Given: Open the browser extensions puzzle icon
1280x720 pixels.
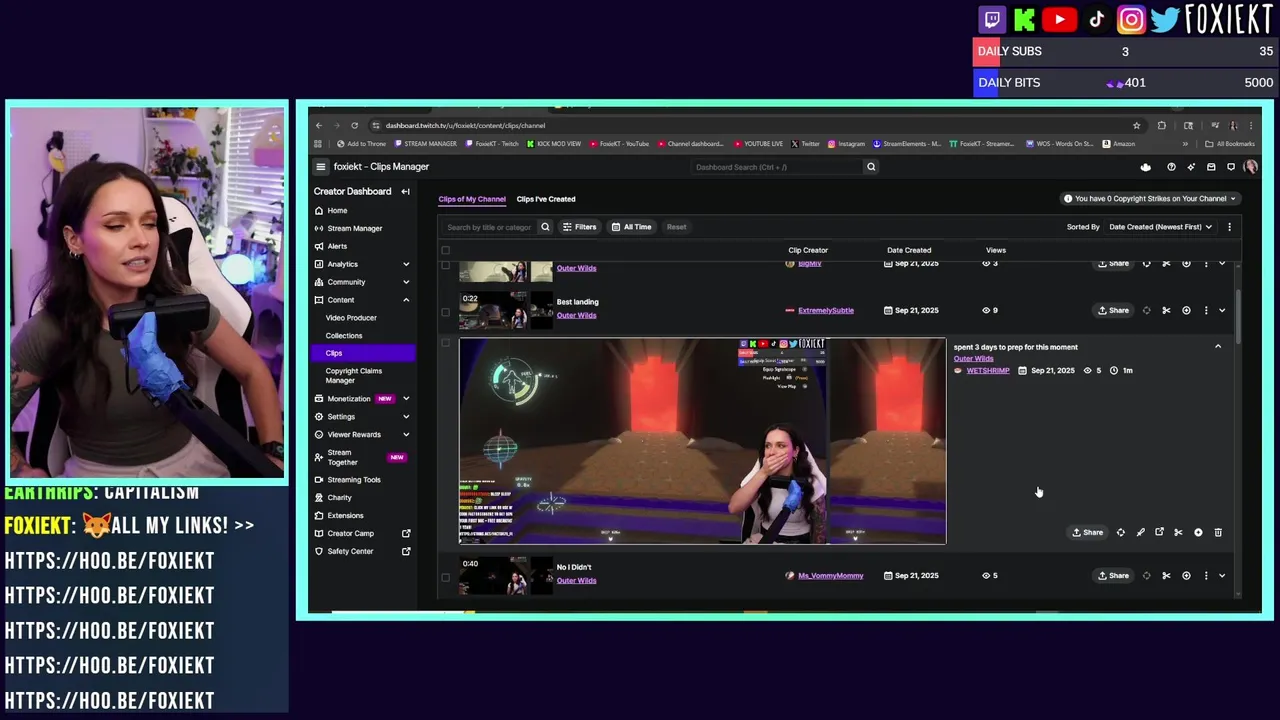Looking at the screenshot, I should [1161, 126].
